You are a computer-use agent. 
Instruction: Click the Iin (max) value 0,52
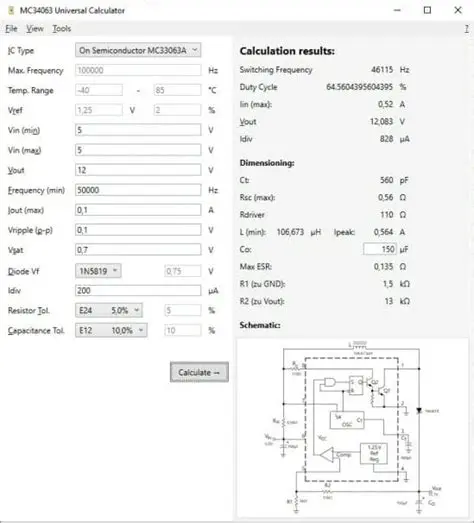pos(385,104)
